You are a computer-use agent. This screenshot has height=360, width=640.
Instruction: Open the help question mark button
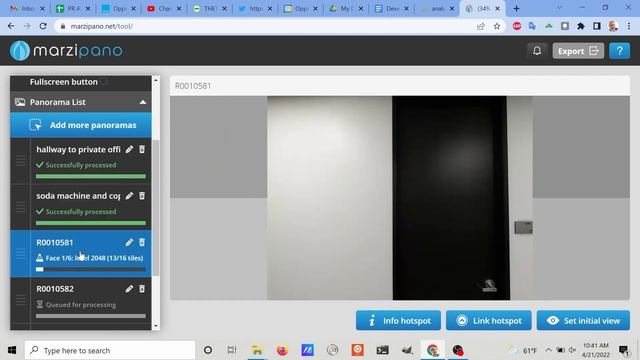coord(619,51)
